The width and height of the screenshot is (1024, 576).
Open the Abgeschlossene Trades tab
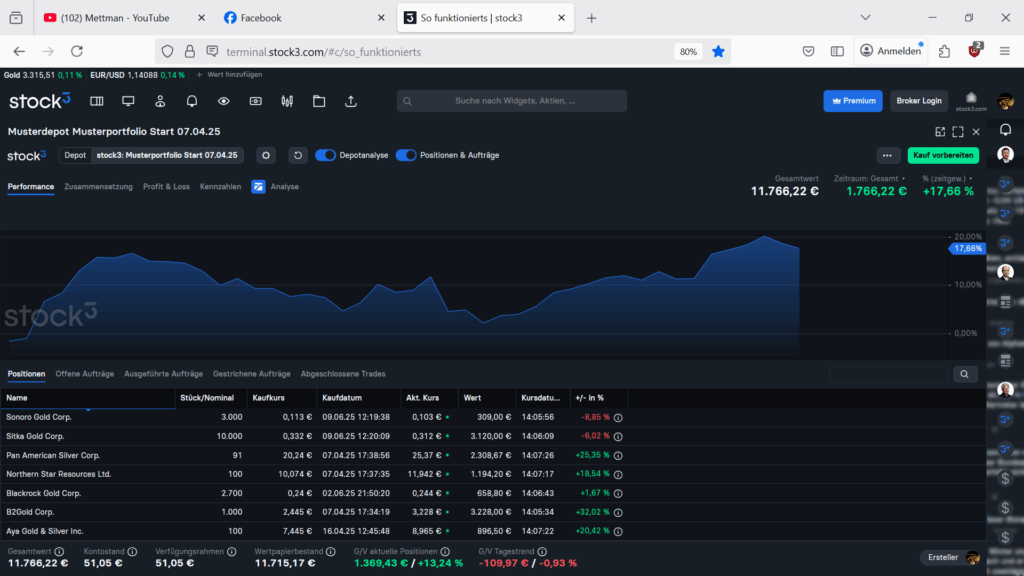(x=343, y=374)
